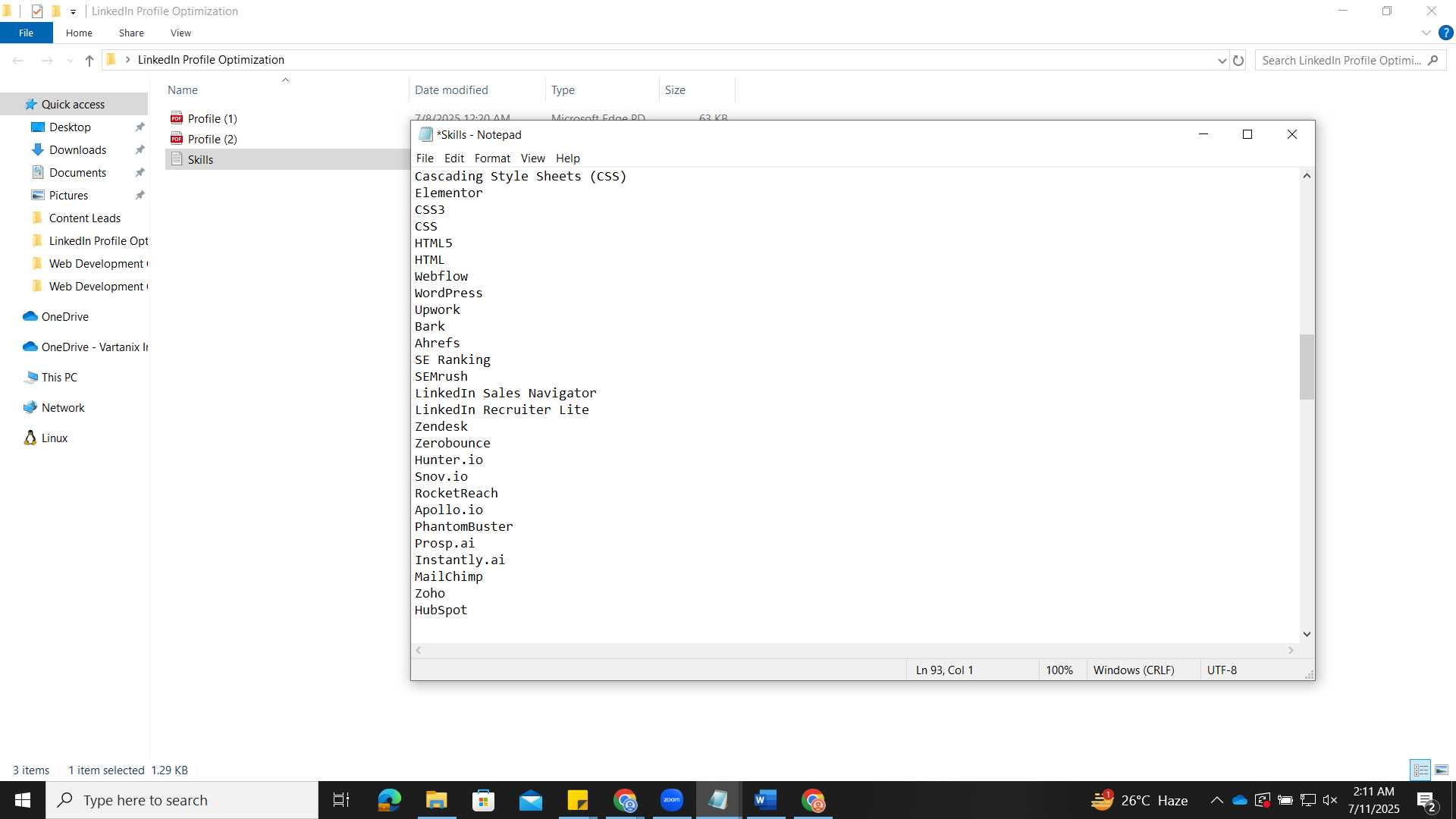Switch Explorer to Details view icon

(1420, 770)
